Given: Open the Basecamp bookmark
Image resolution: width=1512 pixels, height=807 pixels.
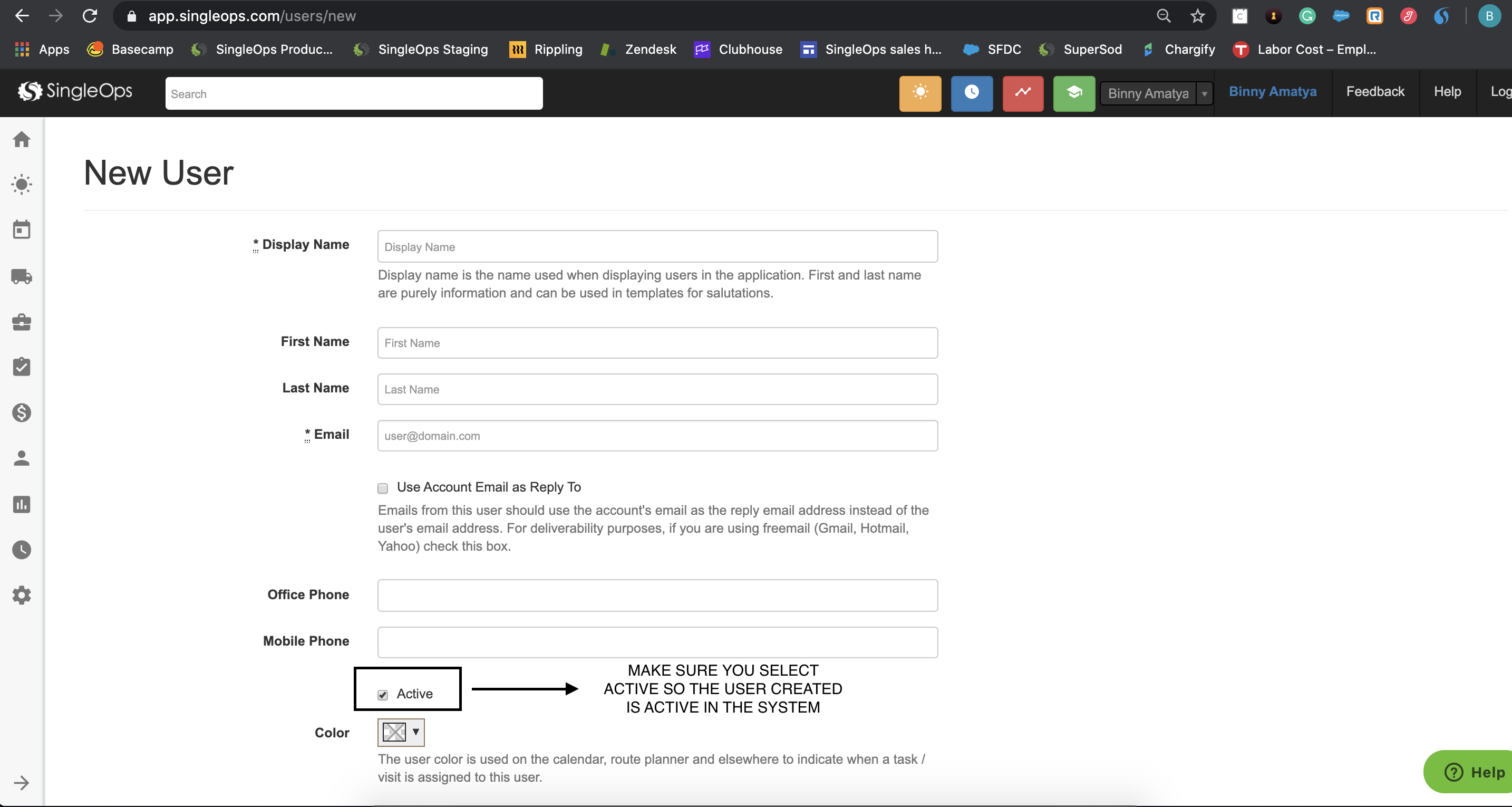Looking at the screenshot, I should pos(130,50).
